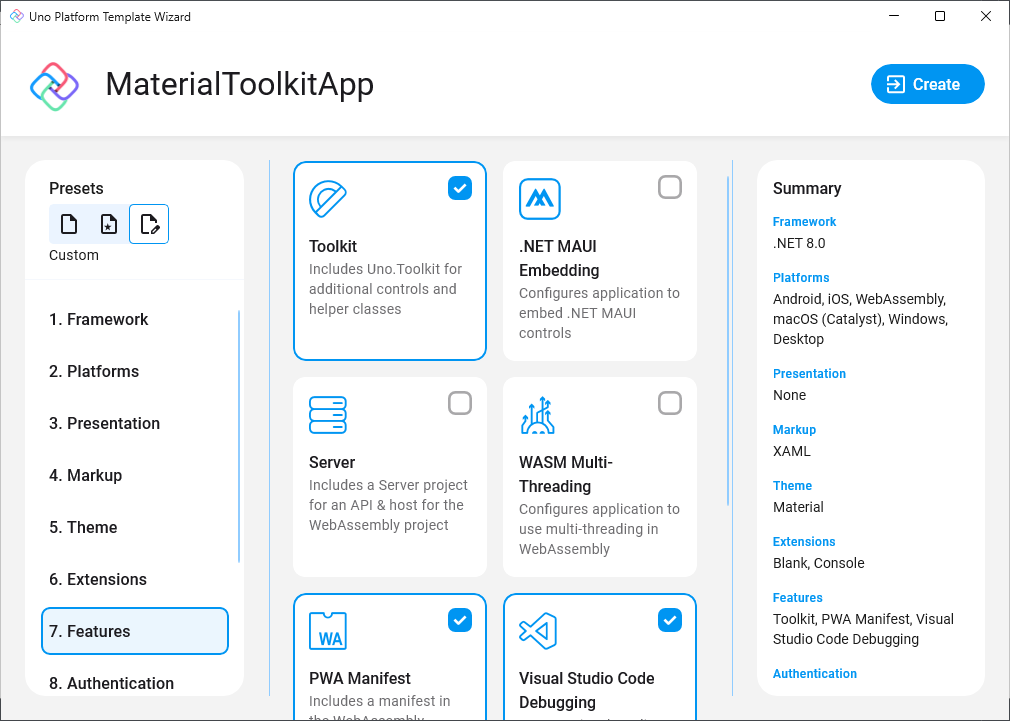Viewport: 1010px width, 721px height.
Task: Click the Uno Platform logo in the header
Action: [x=54, y=84]
